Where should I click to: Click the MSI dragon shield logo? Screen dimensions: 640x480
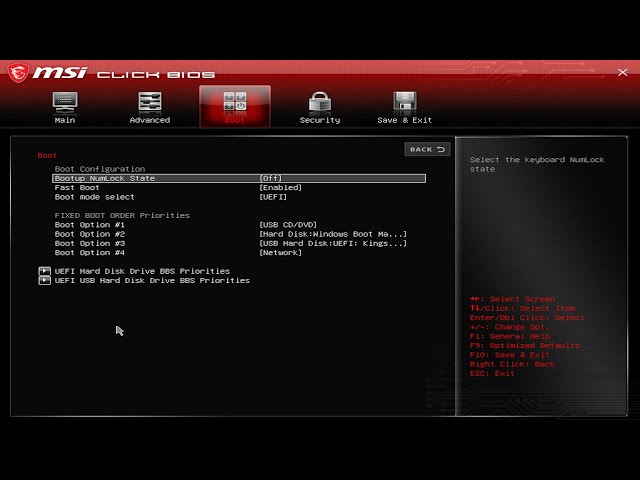point(18,73)
